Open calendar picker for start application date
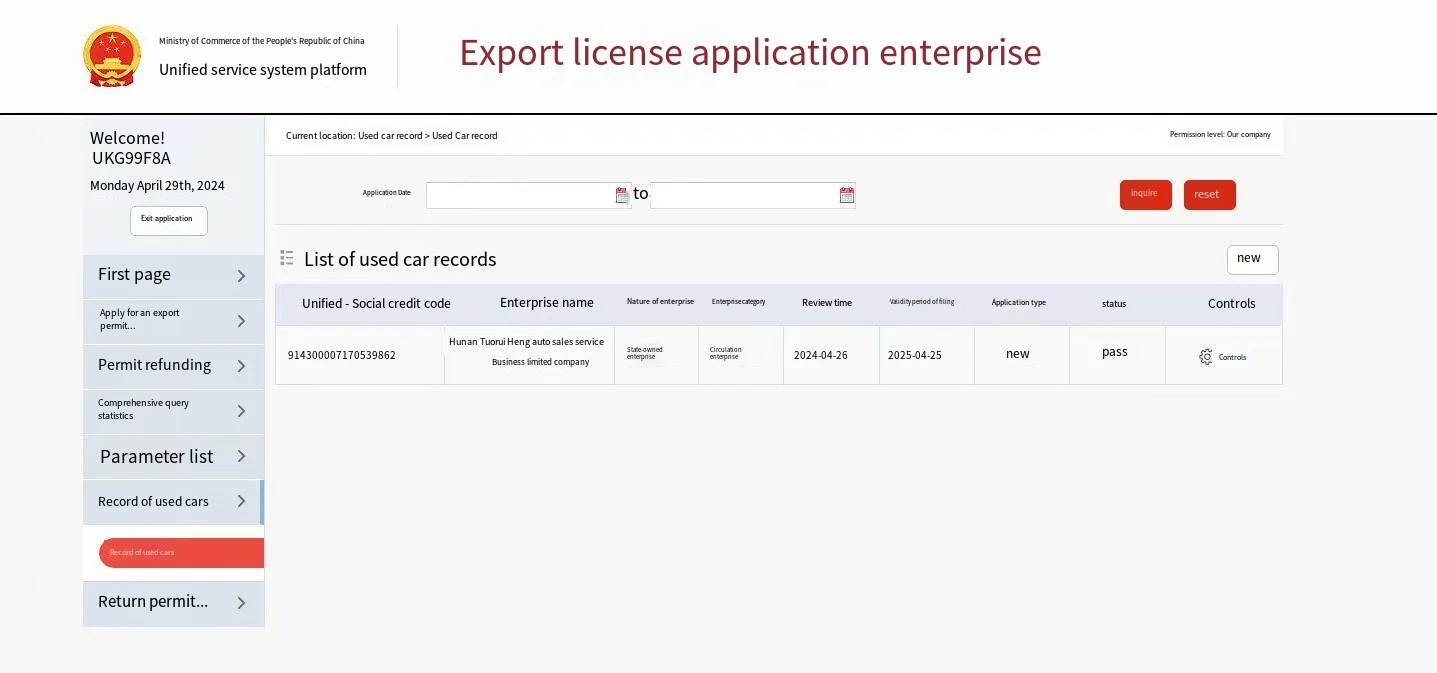The image size is (1437, 673). [x=622, y=195]
